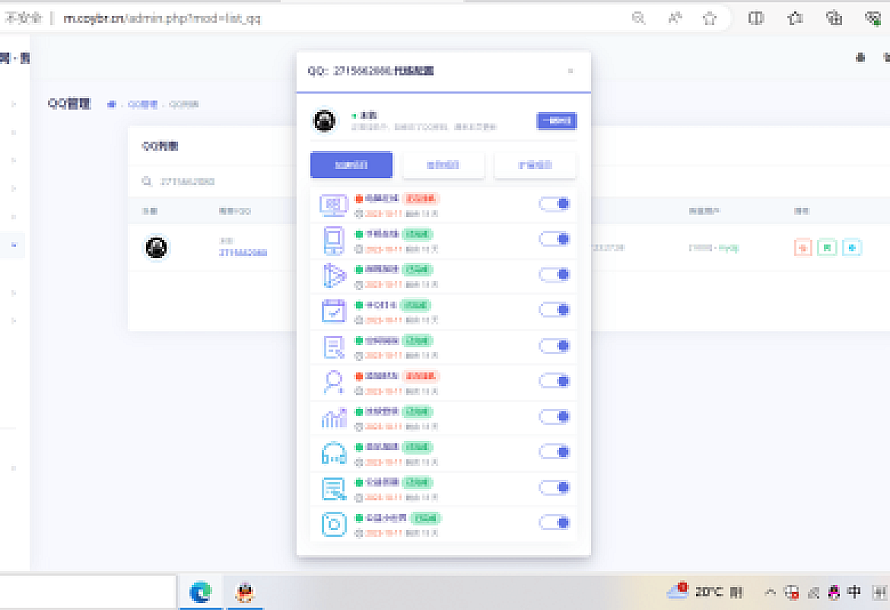Collapse the highlighted sidebar menu chevron
Image resolution: width=890 pixels, height=610 pixels.
tap(13, 244)
